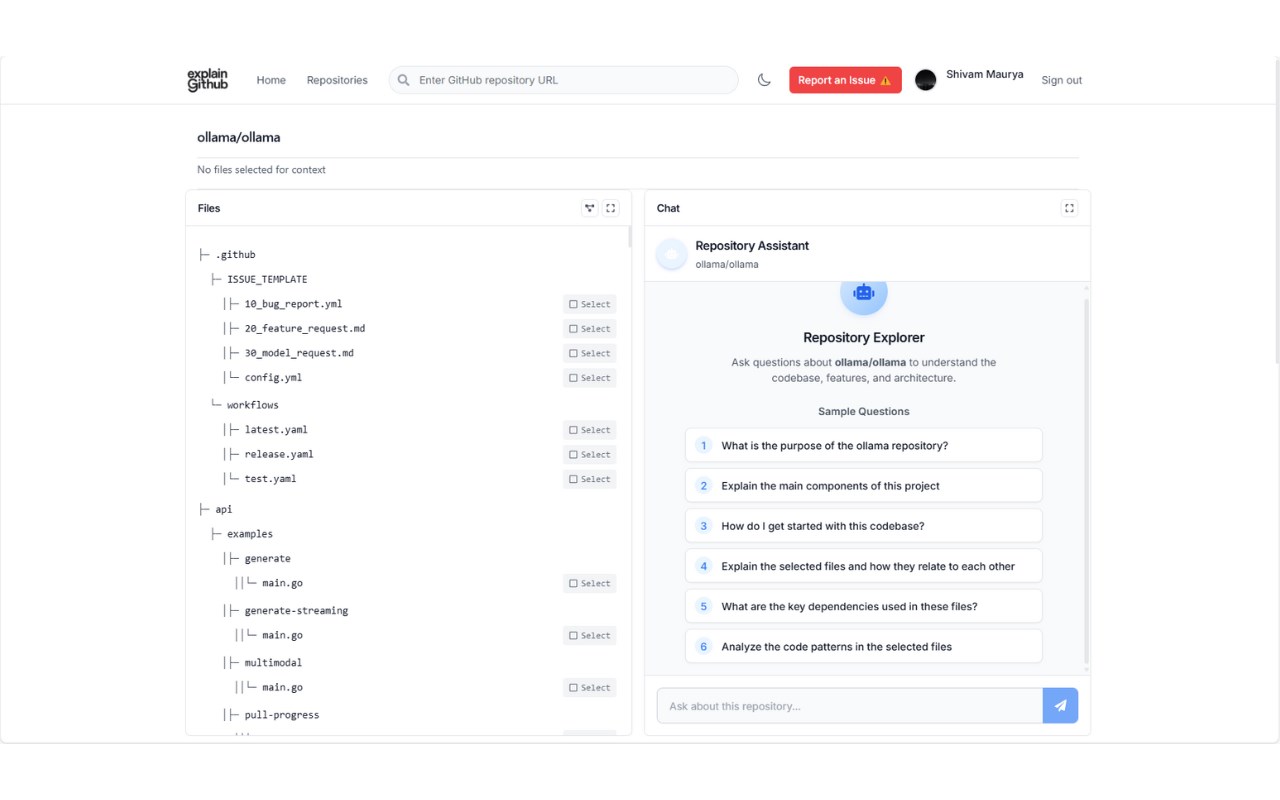Focus the GitHub repository URL search field
Viewport: 1280px width, 800px height.
pos(564,80)
